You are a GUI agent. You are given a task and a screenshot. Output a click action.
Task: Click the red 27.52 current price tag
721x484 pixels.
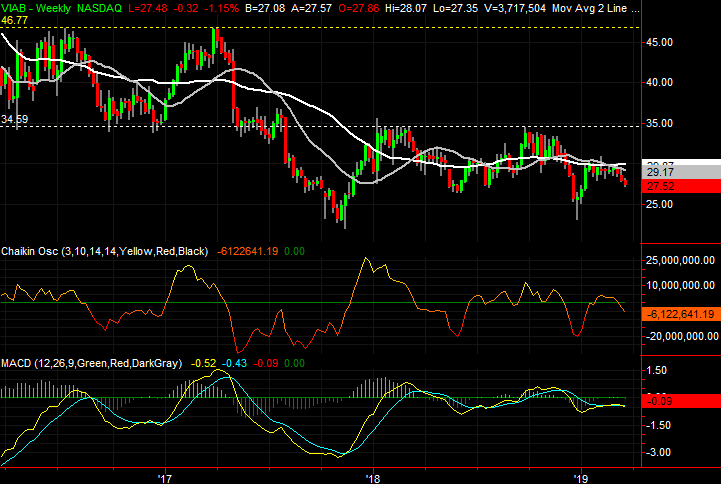click(657, 186)
